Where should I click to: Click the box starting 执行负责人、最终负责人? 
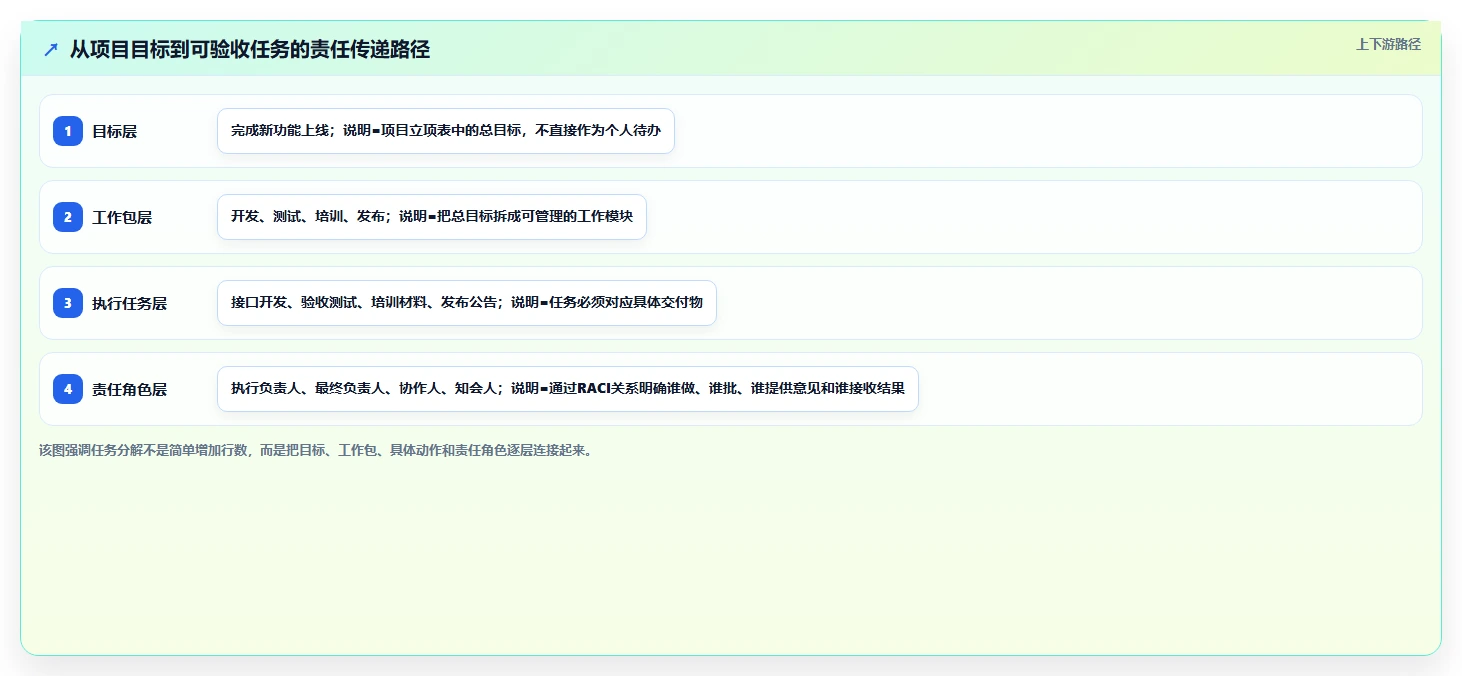[x=568, y=389]
